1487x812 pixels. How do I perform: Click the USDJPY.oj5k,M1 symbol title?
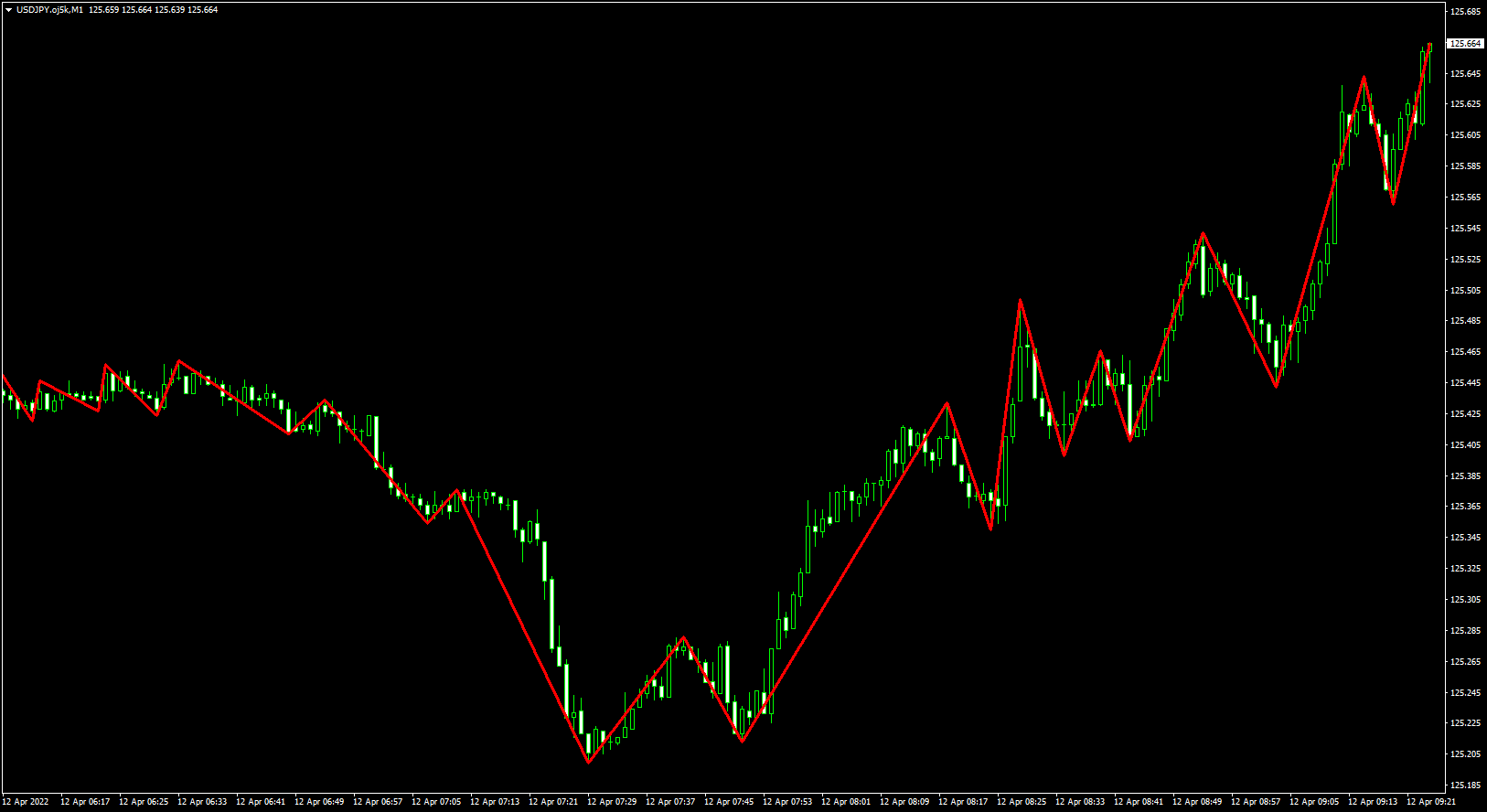tap(49, 10)
